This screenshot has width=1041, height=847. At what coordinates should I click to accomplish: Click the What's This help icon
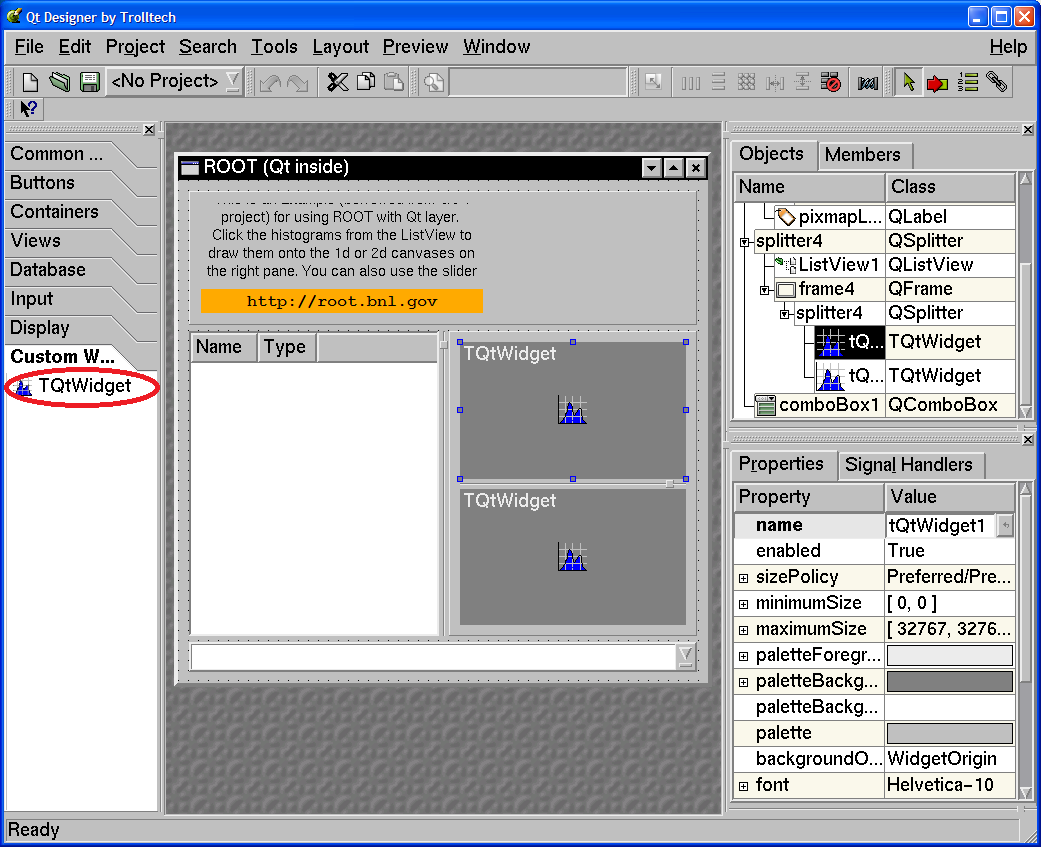pos(28,108)
